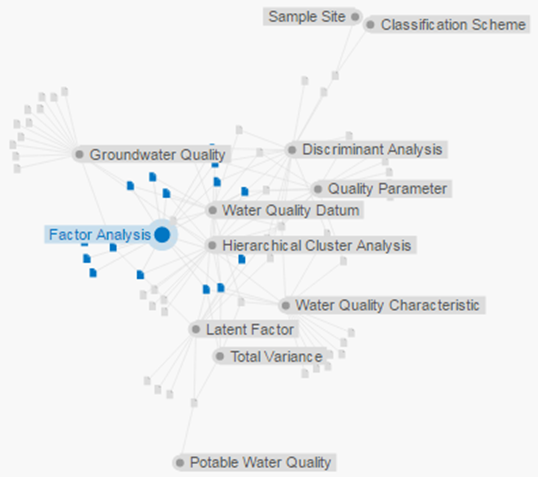This screenshot has height=478, width=539.
Task: Click the Total Variance node dot
Action: (x=220, y=356)
